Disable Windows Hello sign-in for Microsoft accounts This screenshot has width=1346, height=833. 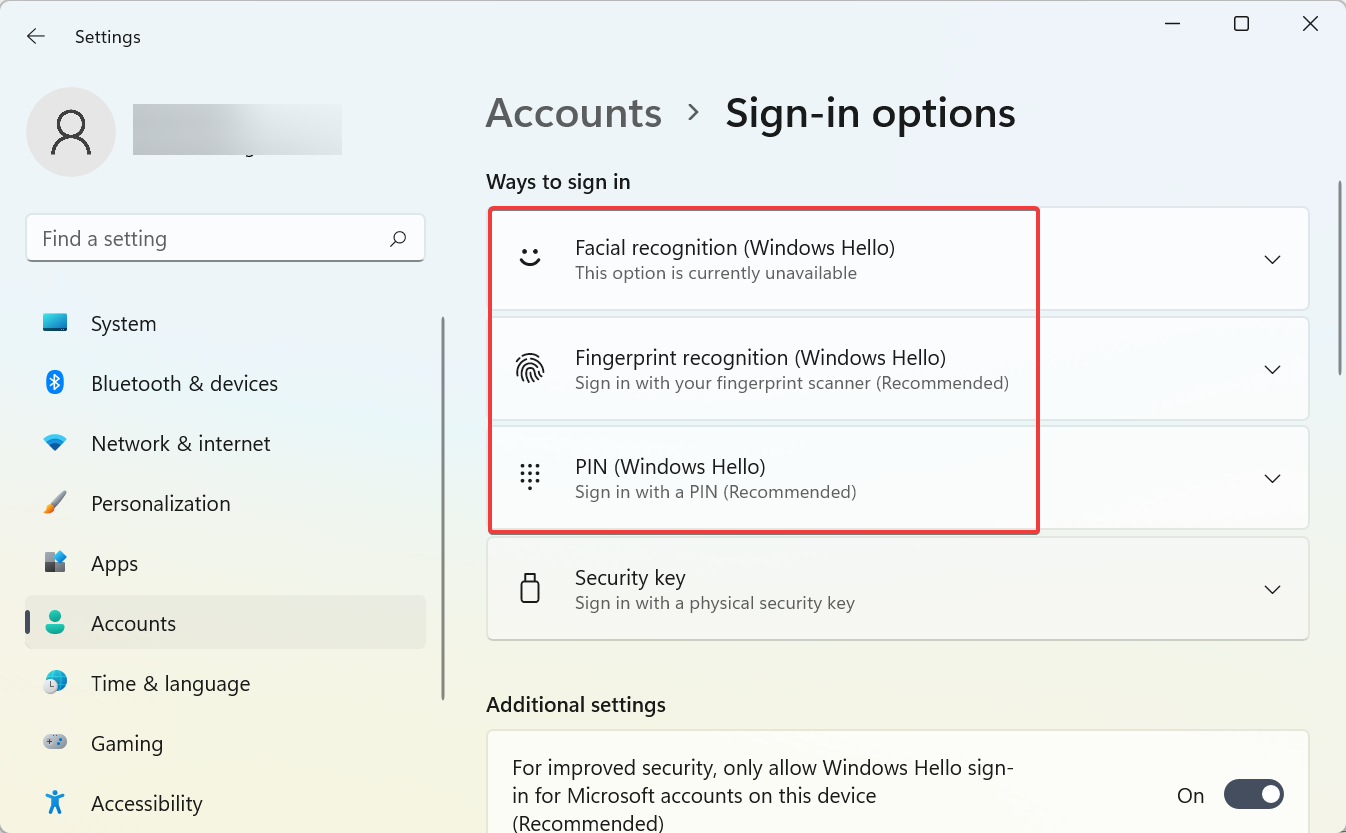pyautogui.click(x=1253, y=794)
